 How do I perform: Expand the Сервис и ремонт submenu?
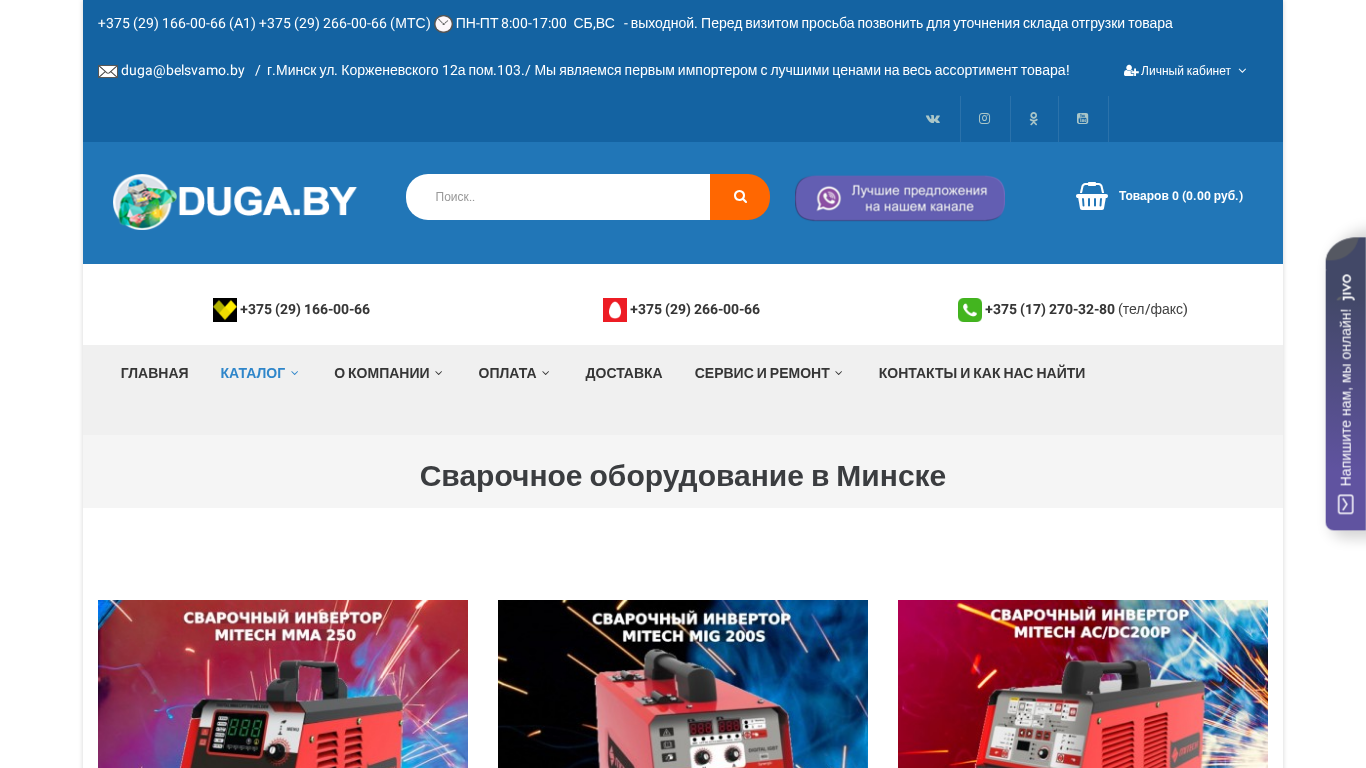point(769,373)
